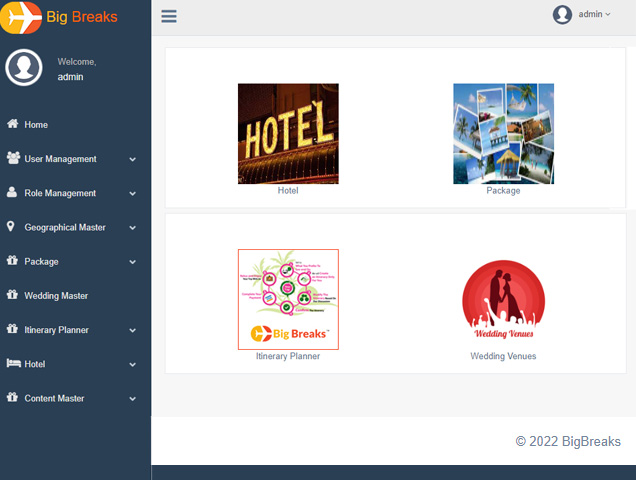
Task: Toggle the hamburger sidebar menu icon
Action: 169,16
